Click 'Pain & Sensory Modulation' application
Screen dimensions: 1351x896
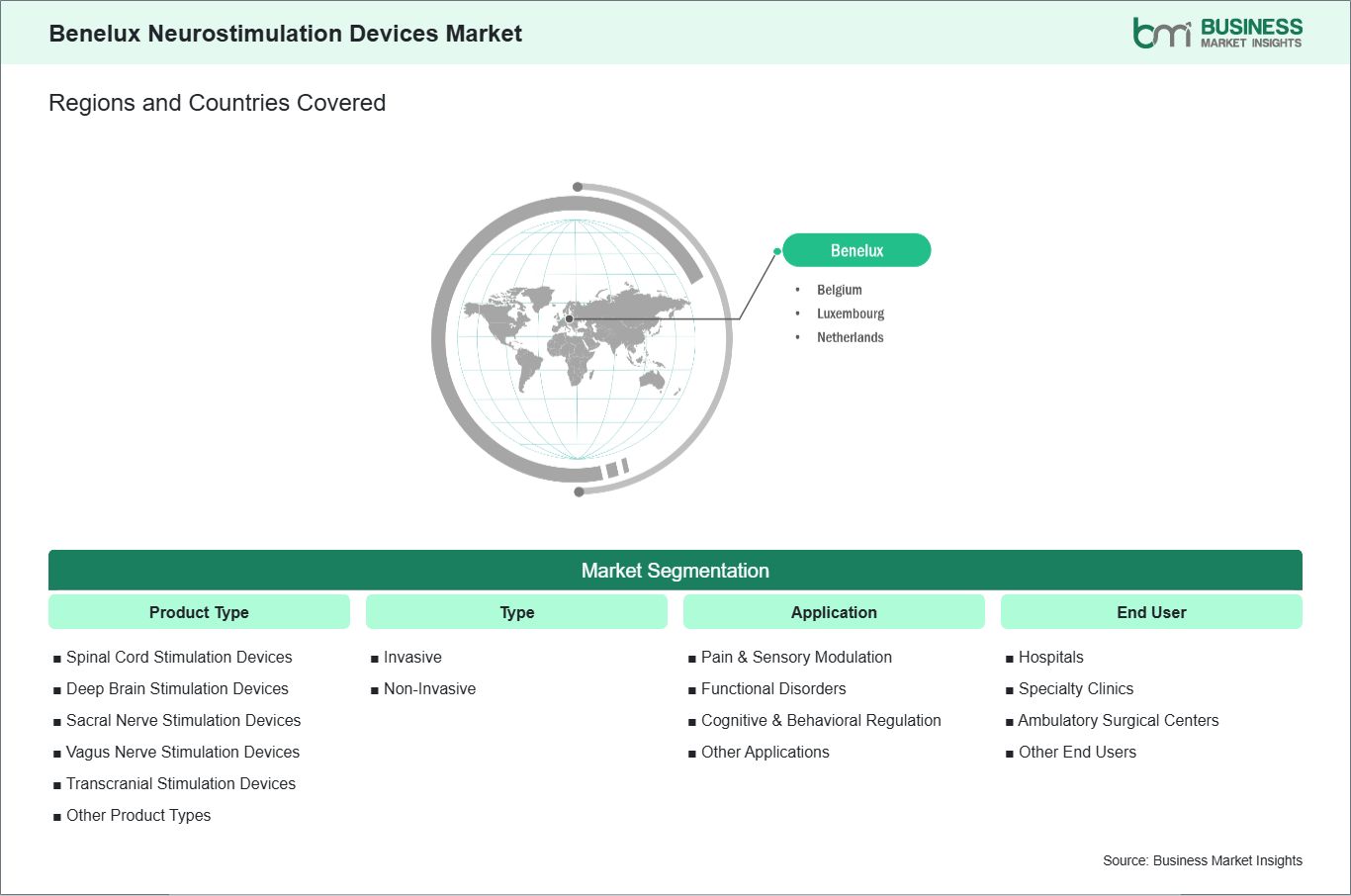796,657
